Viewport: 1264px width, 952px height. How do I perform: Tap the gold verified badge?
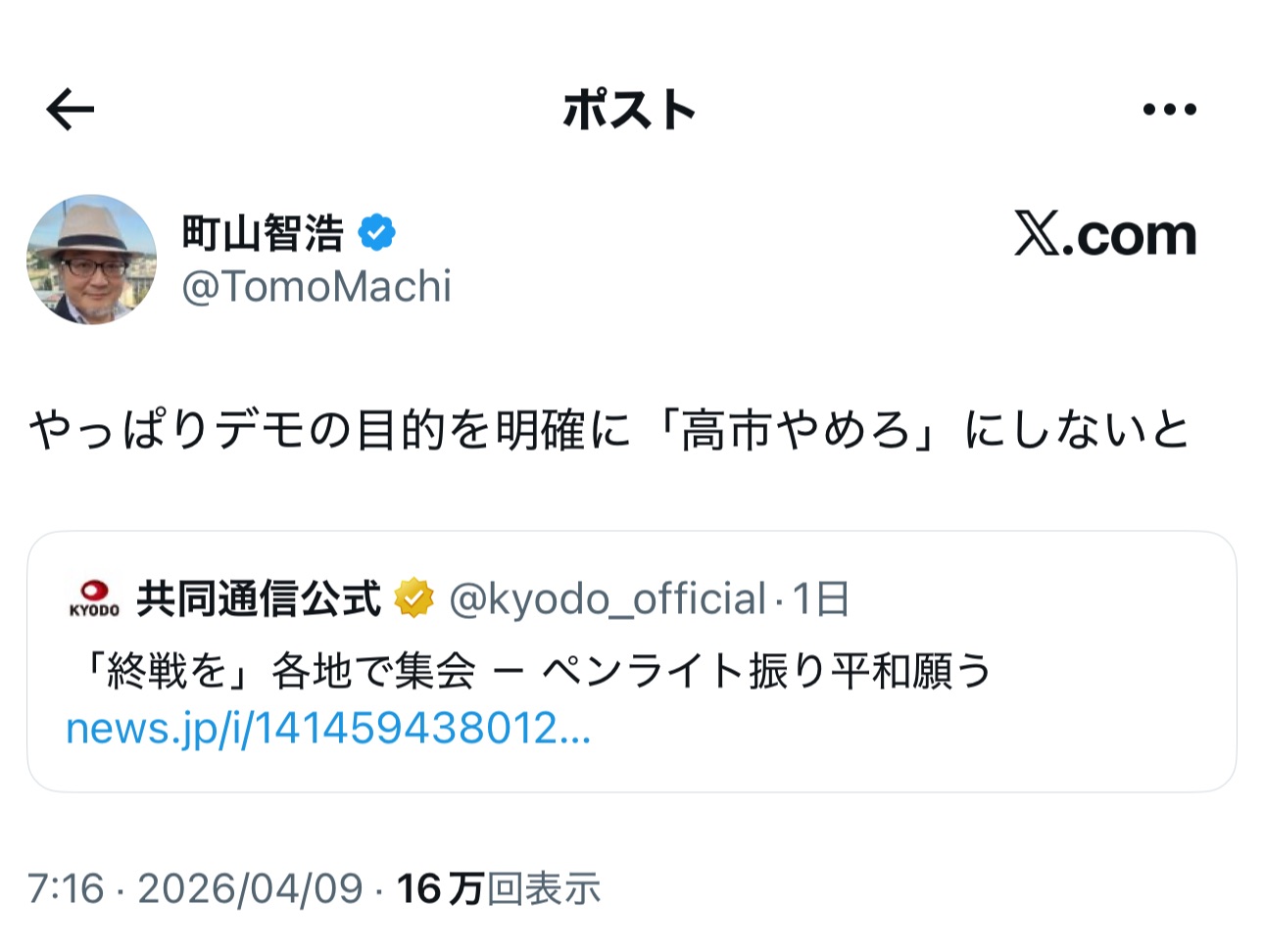pyautogui.click(x=413, y=598)
